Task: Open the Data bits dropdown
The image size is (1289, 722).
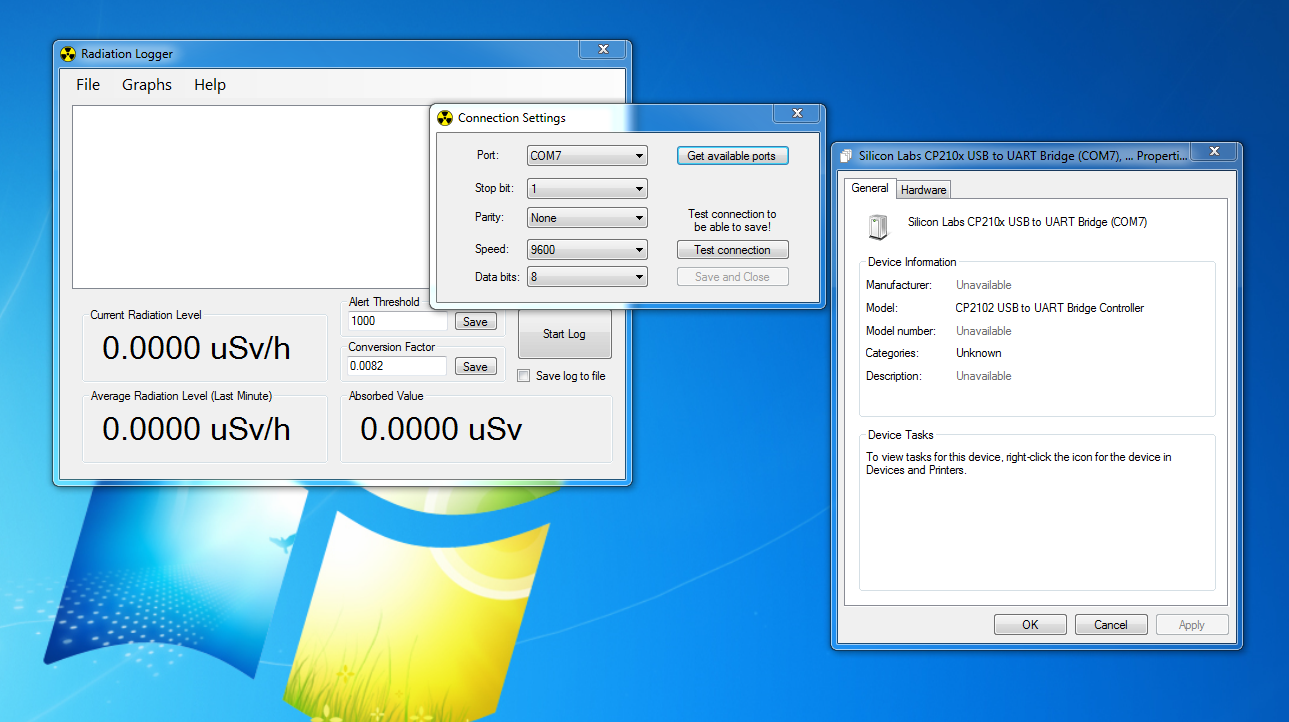Action: pyautogui.click(x=587, y=277)
